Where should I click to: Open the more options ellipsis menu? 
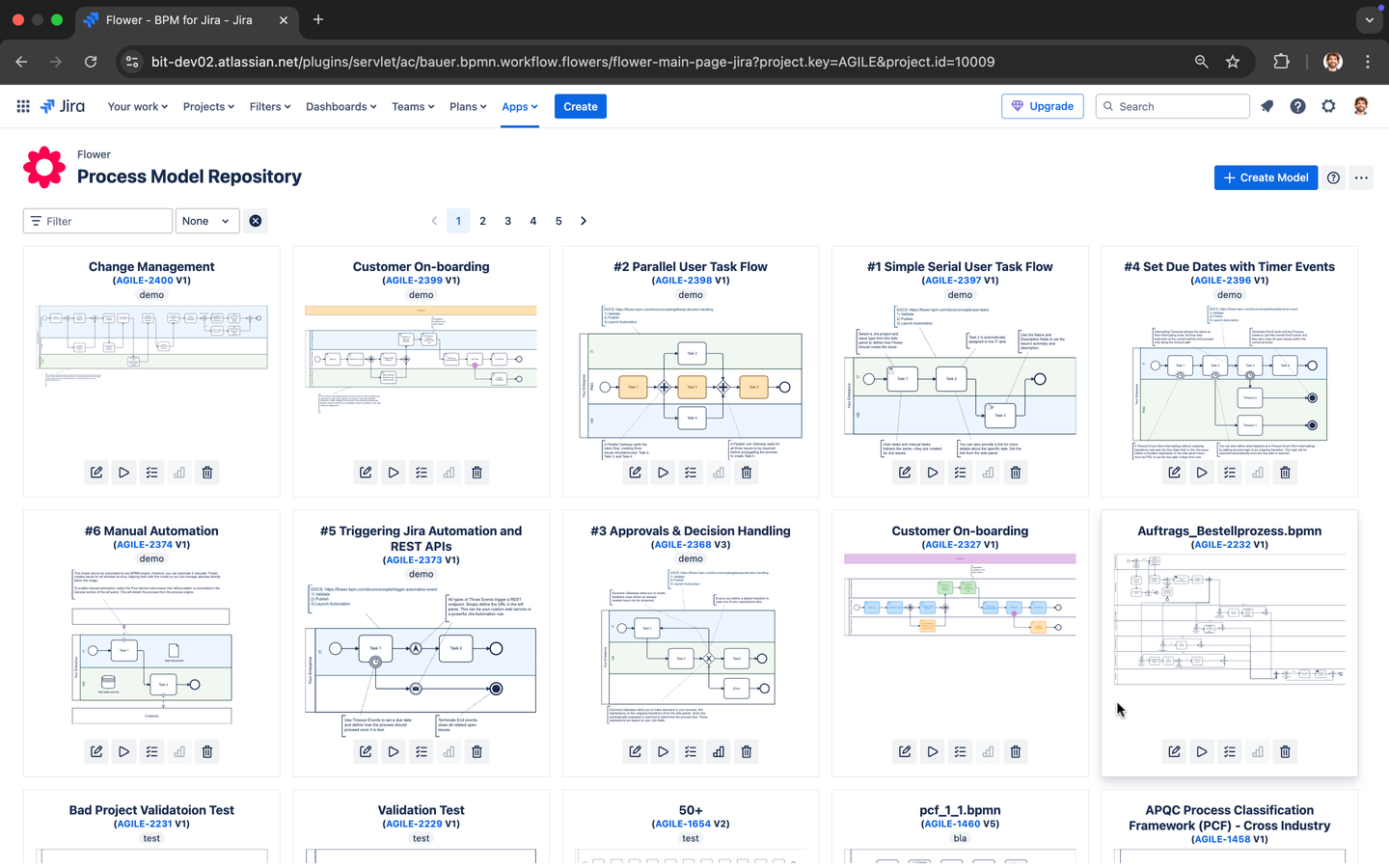(1361, 177)
